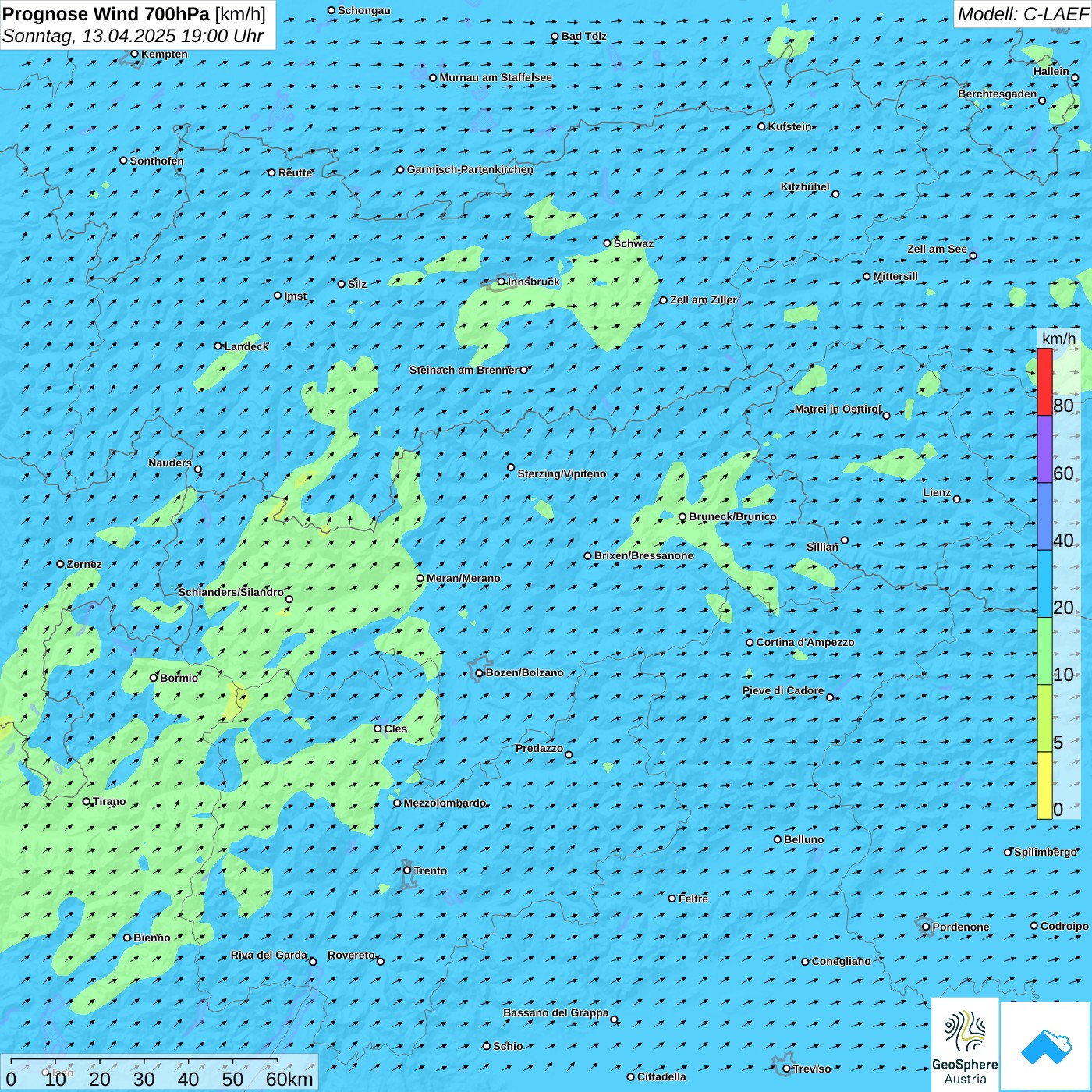Click the Bormio city label
This screenshot has width=1092, height=1092.
[179, 678]
